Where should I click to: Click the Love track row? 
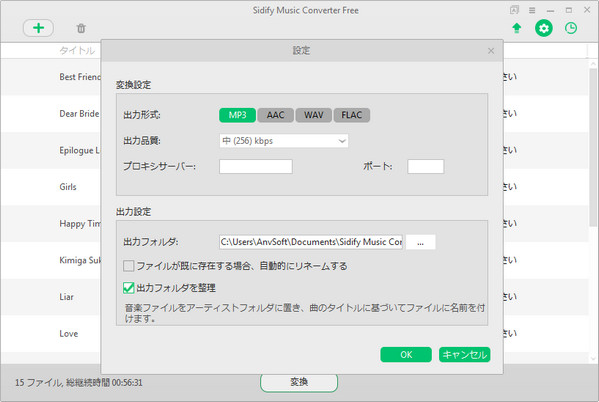51,334
